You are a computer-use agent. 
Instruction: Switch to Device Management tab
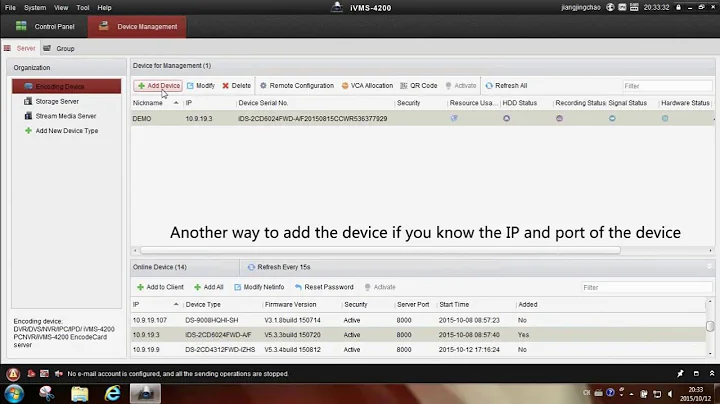[x=137, y=27]
